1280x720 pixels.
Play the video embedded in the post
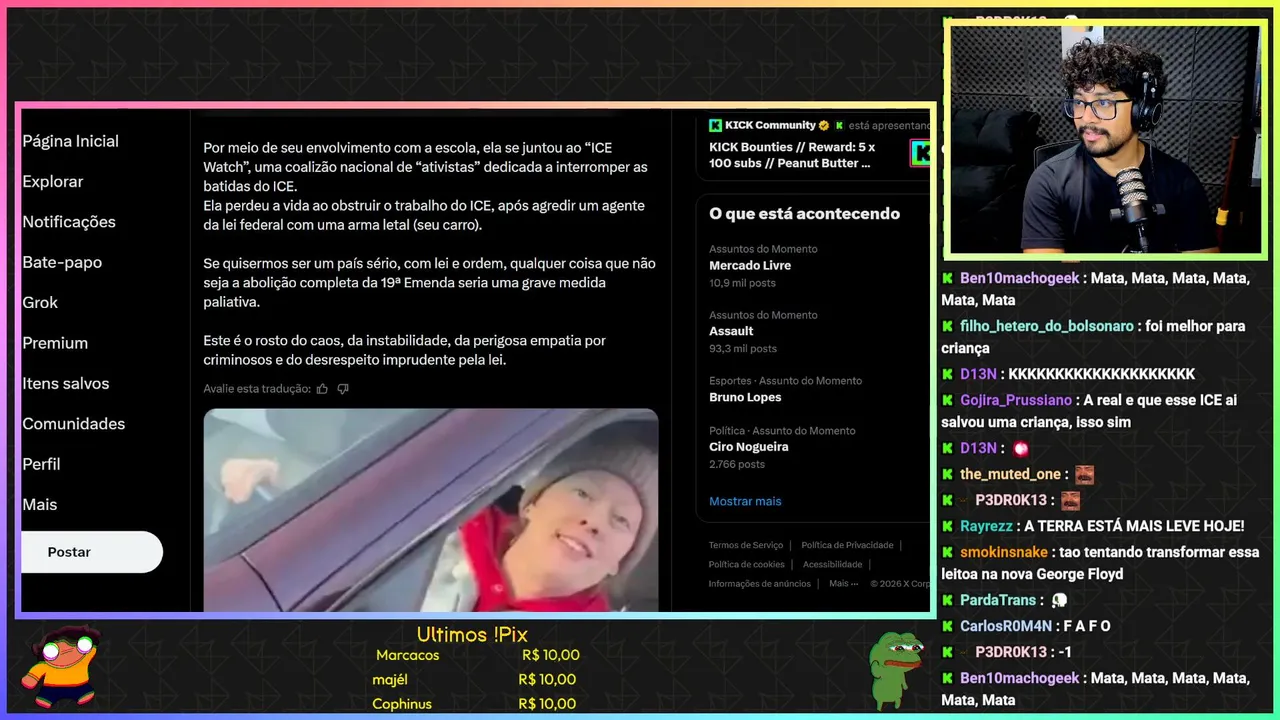pos(431,510)
